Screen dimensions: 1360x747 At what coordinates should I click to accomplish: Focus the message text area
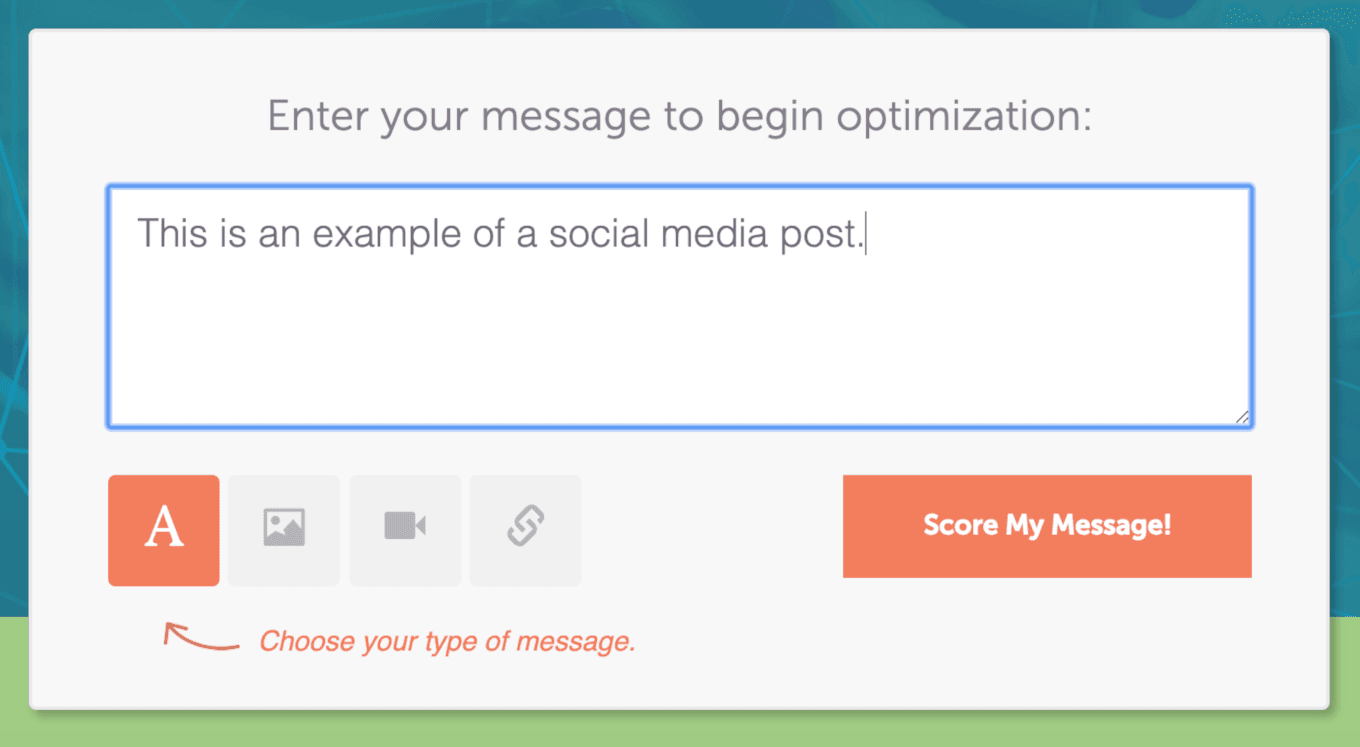point(680,307)
